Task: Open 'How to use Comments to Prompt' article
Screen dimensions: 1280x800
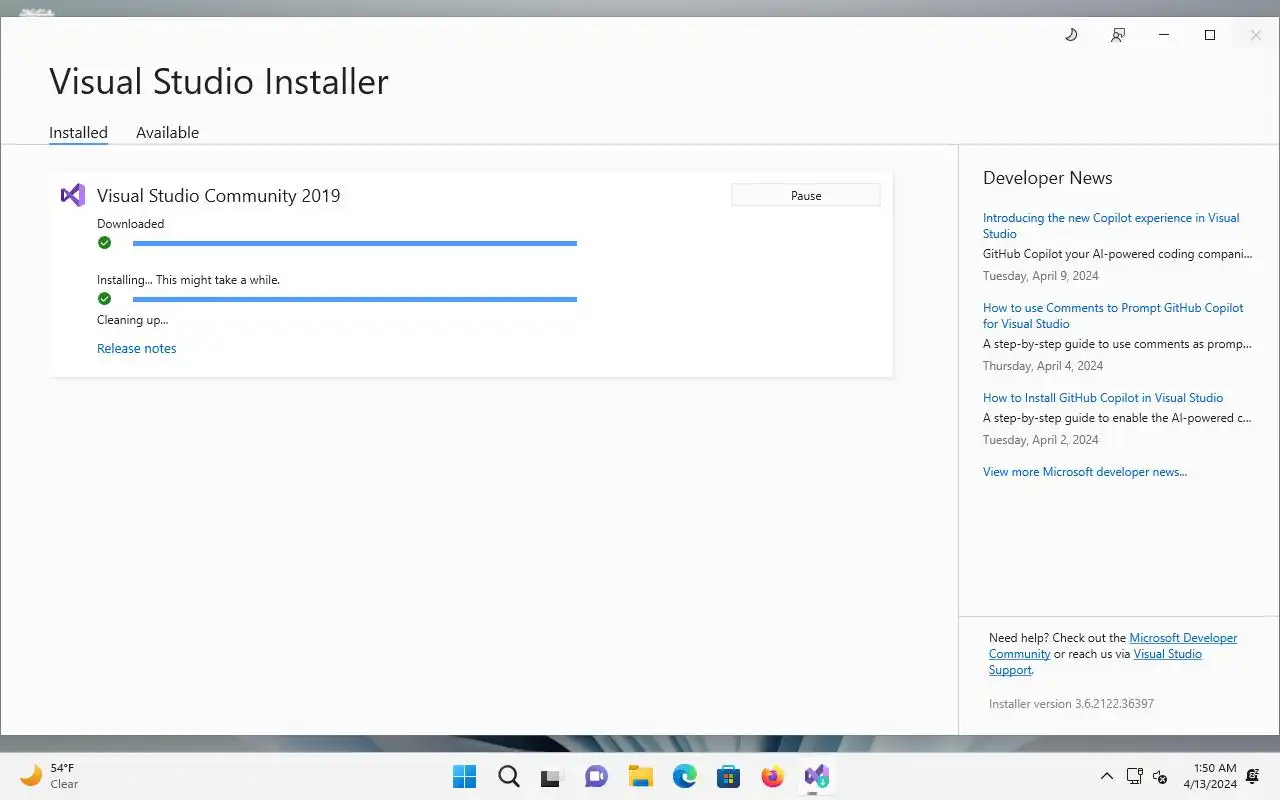Action: [x=1113, y=315]
